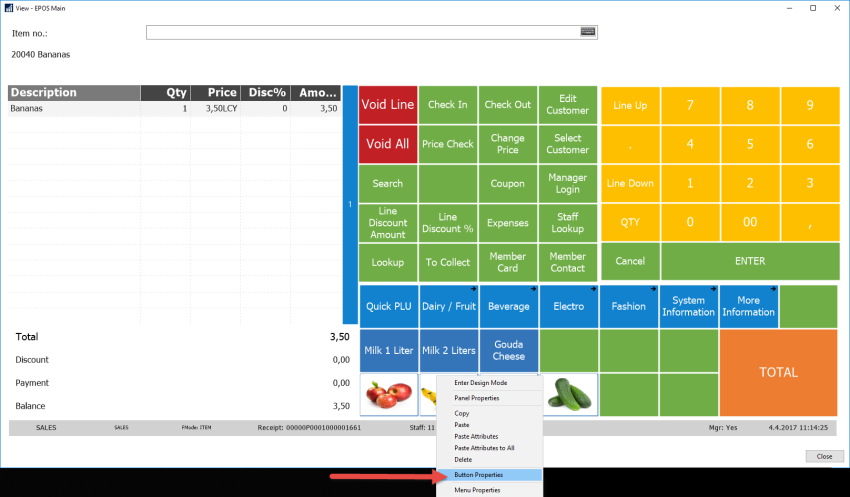The height and width of the screenshot is (497, 850).
Task: Open the Dairy / Fruit submenu button
Action: [x=449, y=306]
